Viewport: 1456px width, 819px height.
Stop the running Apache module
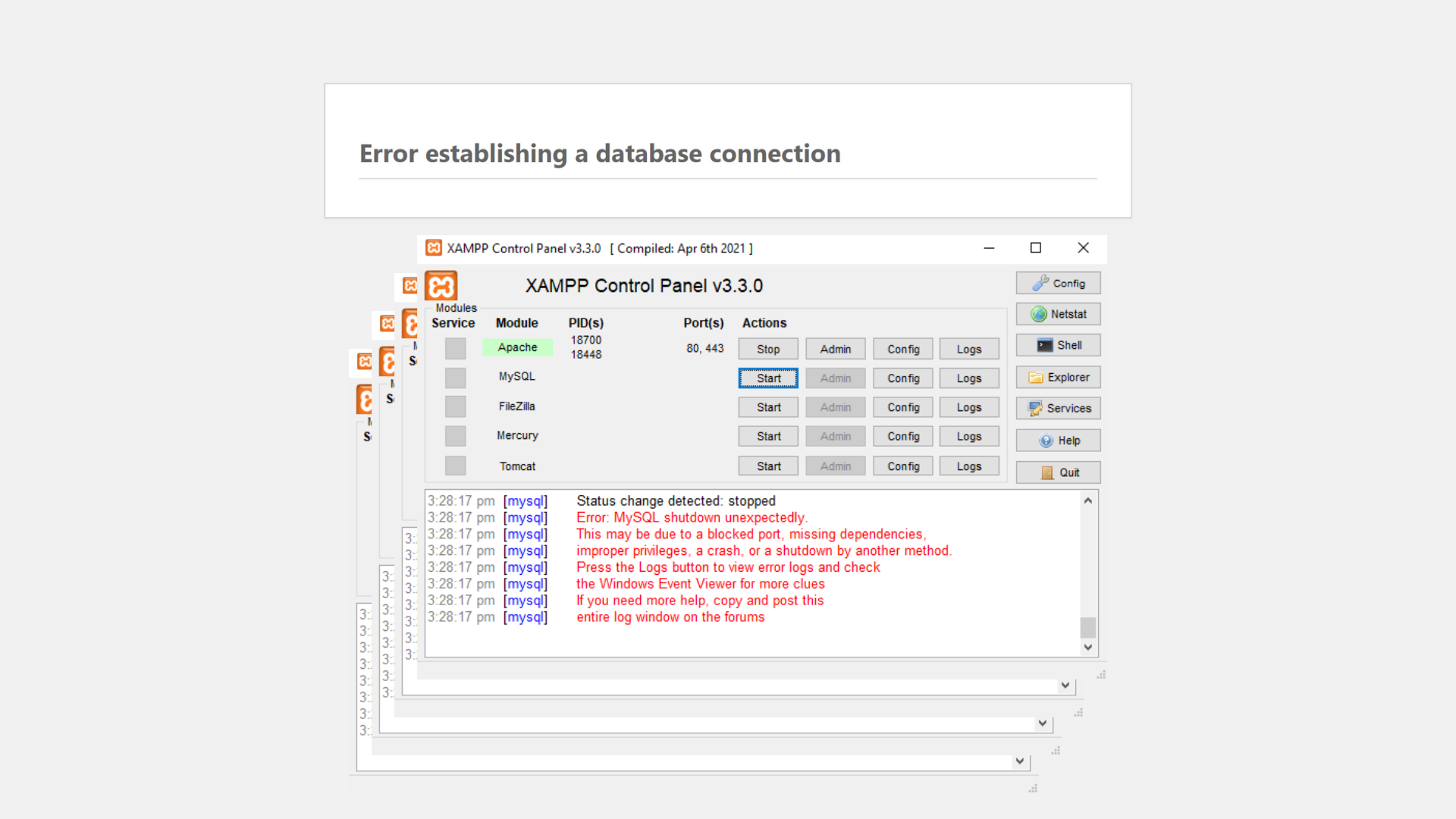point(767,348)
